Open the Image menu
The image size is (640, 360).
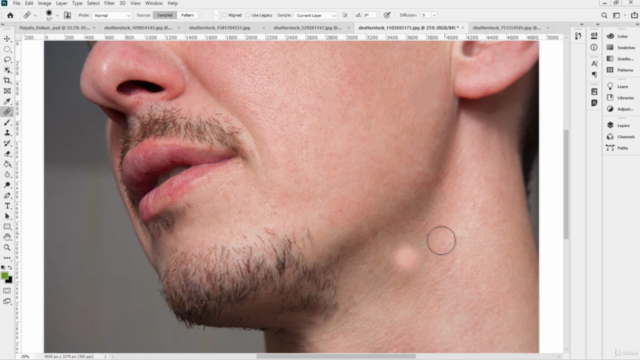pos(44,3)
